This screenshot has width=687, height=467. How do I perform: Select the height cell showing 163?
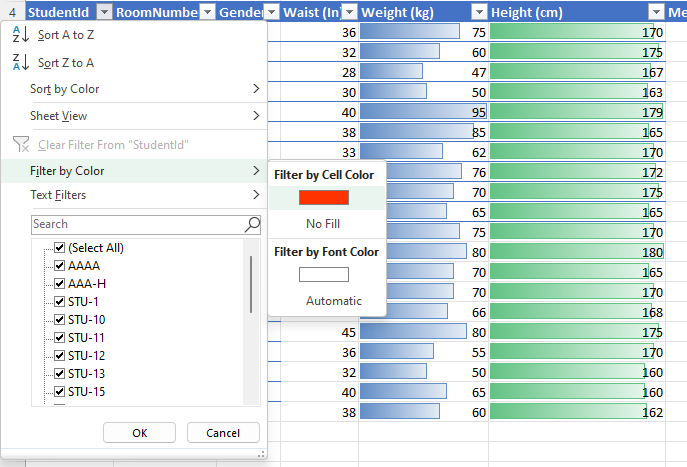point(577,92)
